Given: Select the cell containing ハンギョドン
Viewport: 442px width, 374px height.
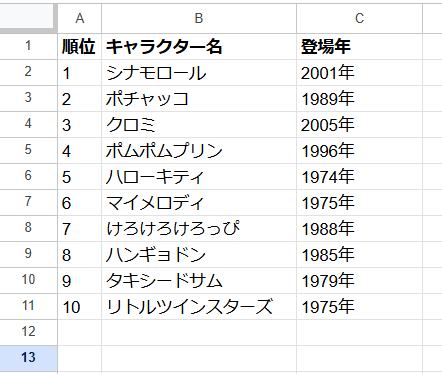Looking at the screenshot, I should tap(199, 255).
